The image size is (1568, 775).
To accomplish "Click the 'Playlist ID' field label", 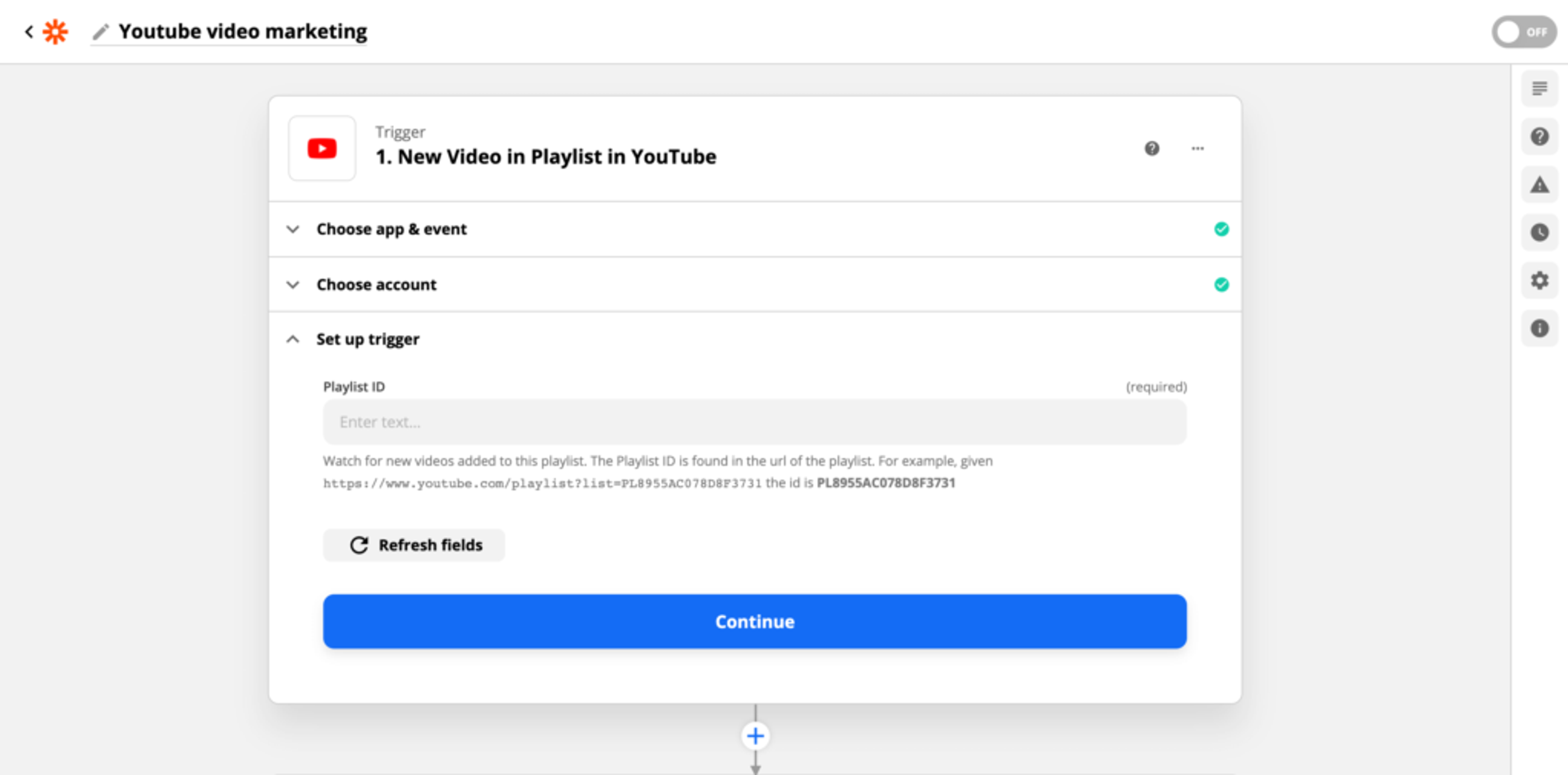I will point(354,387).
